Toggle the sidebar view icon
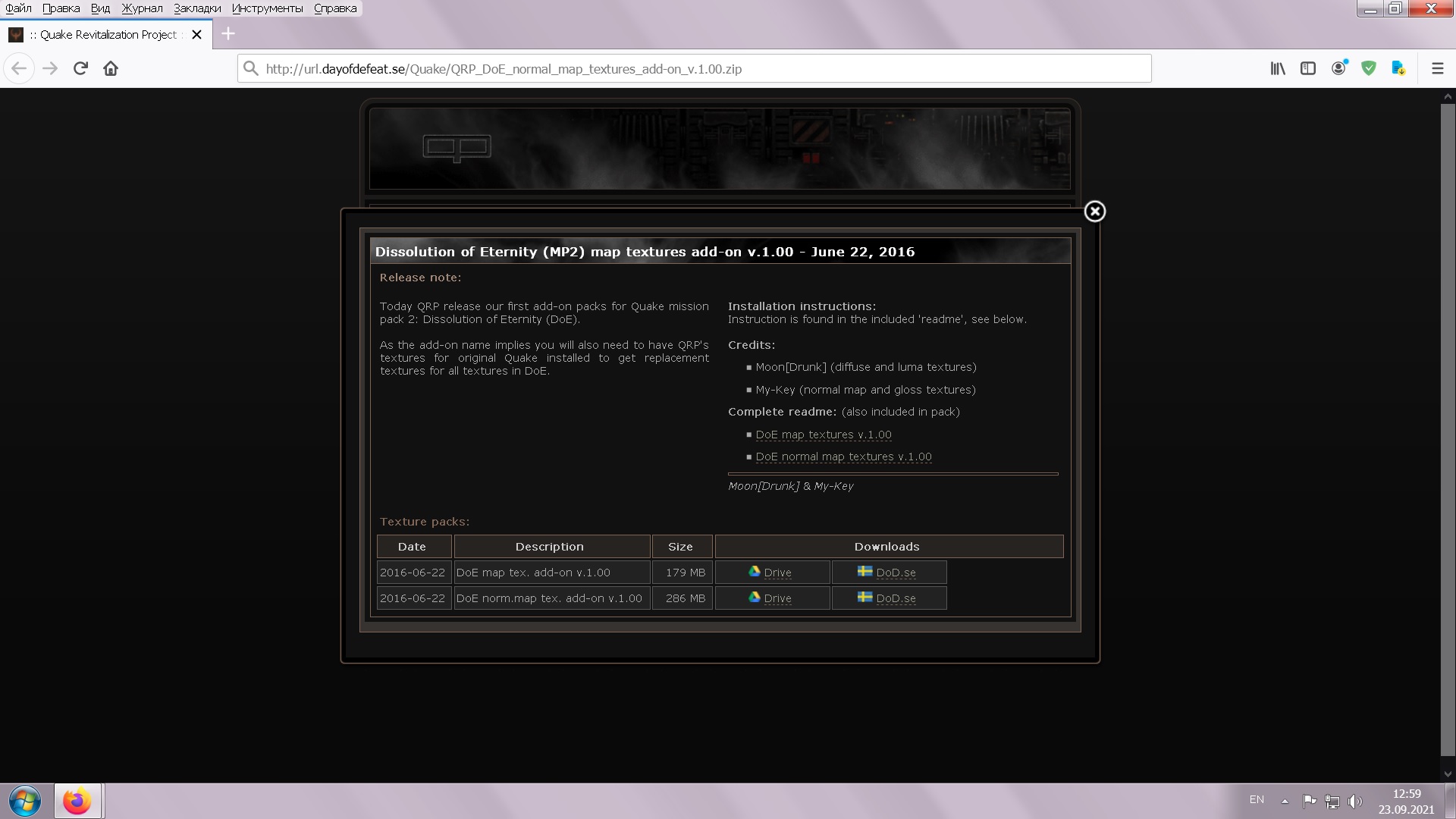The image size is (1456, 819). click(x=1308, y=68)
